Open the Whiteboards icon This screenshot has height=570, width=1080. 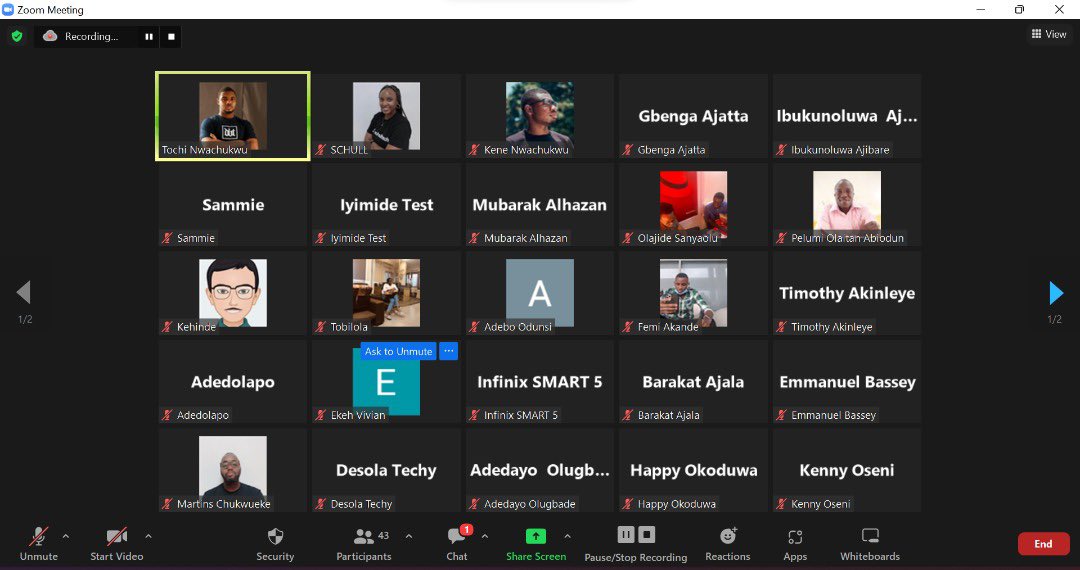coord(870,536)
